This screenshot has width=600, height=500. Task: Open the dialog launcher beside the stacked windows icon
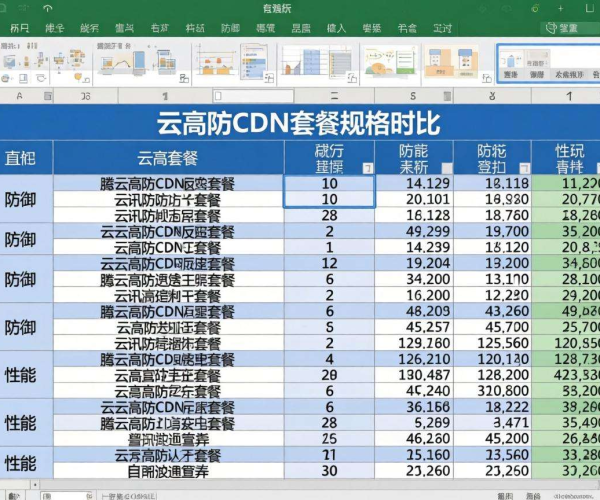[x=184, y=78]
